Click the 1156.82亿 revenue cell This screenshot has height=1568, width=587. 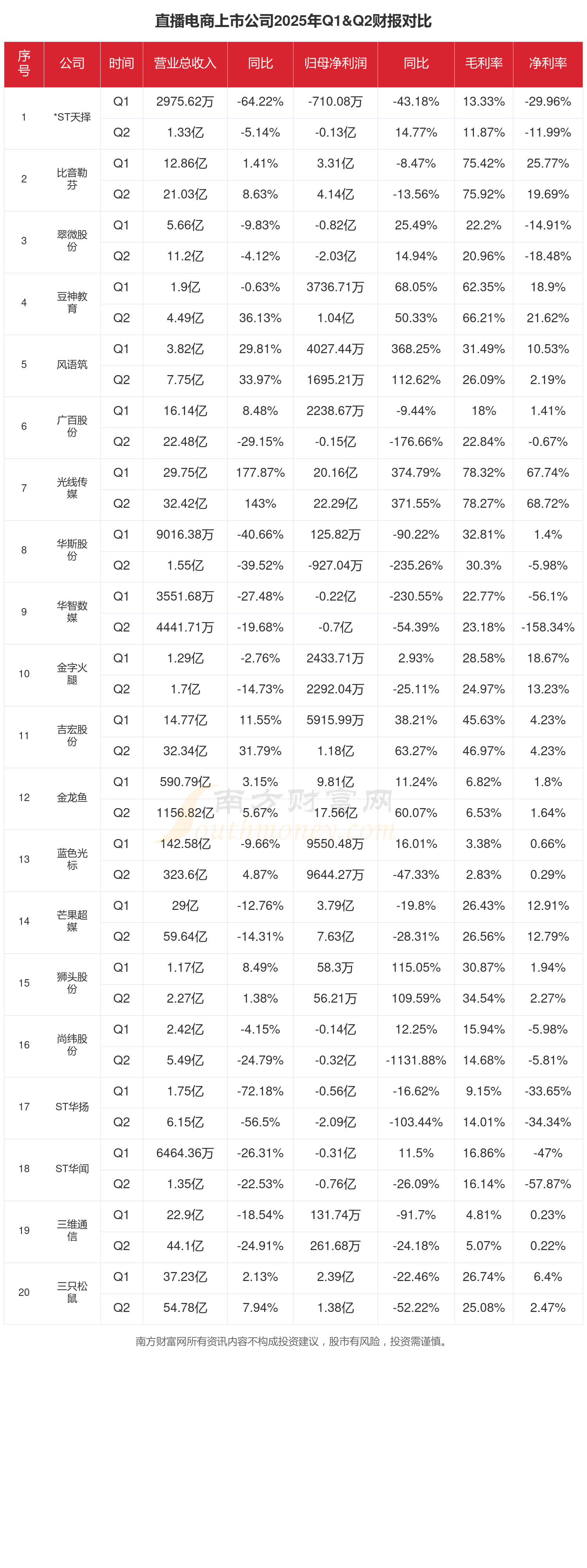[185, 813]
